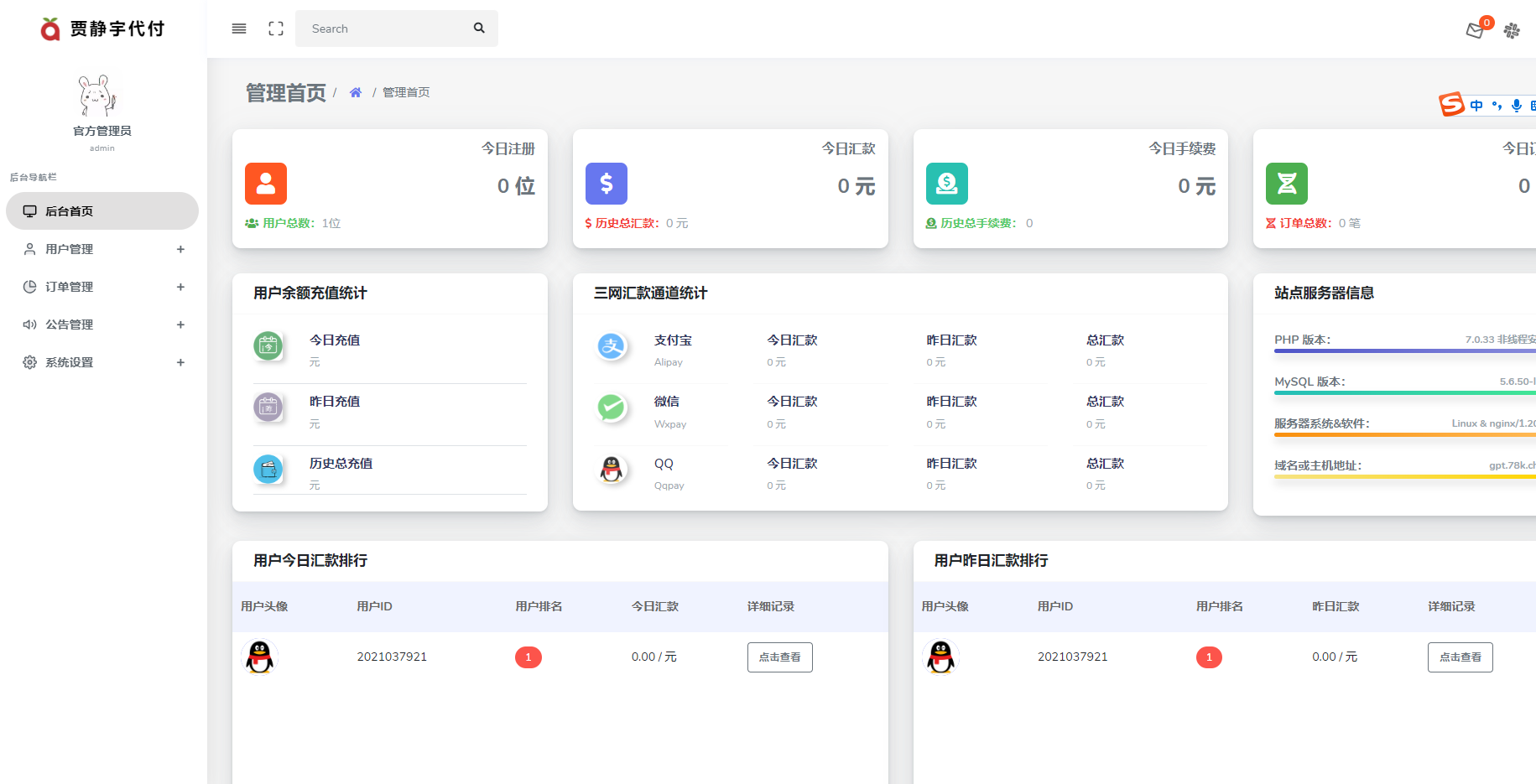1536x784 pixels.
Task: Click MySQL 版本 progress bar
Action: [x=1405, y=392]
